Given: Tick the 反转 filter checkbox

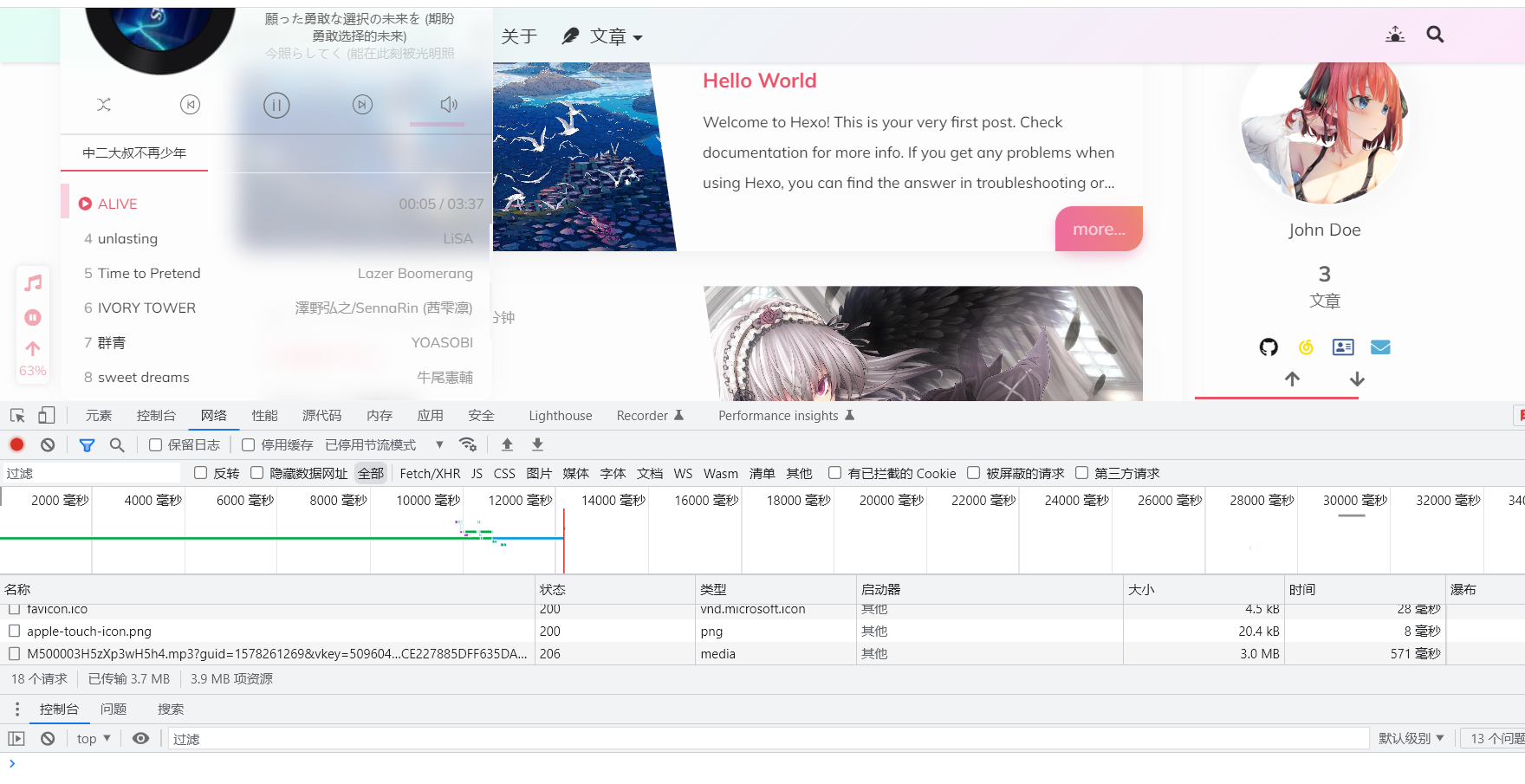Looking at the screenshot, I should (201, 473).
